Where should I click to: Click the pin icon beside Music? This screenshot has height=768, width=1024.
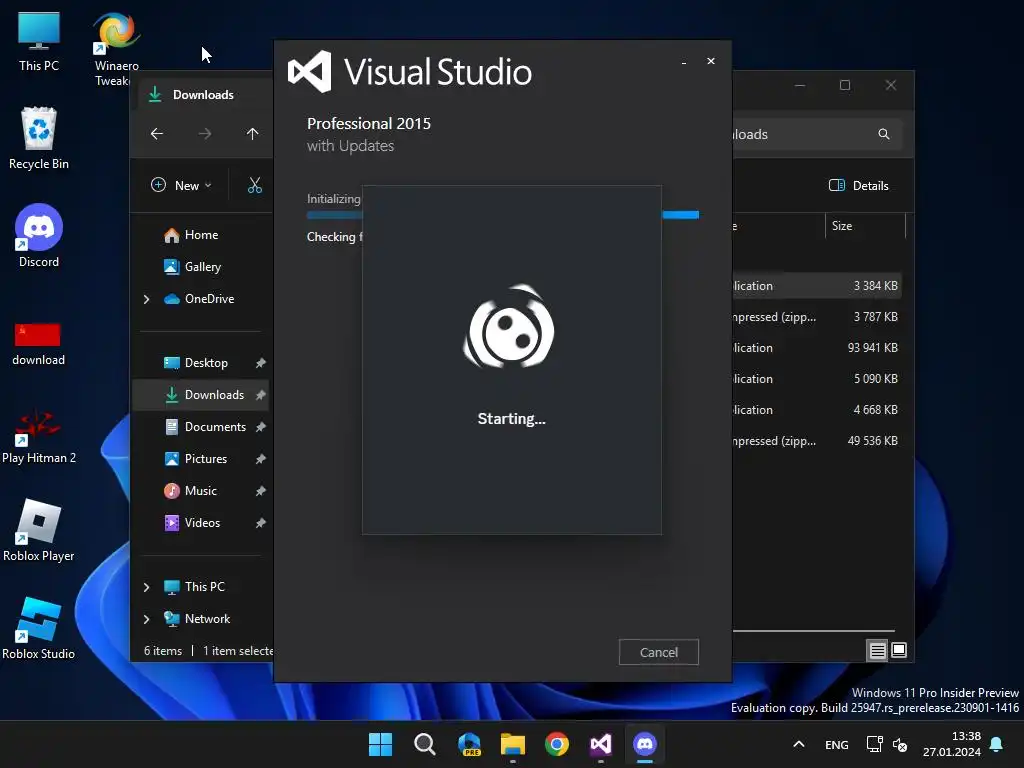point(261,491)
